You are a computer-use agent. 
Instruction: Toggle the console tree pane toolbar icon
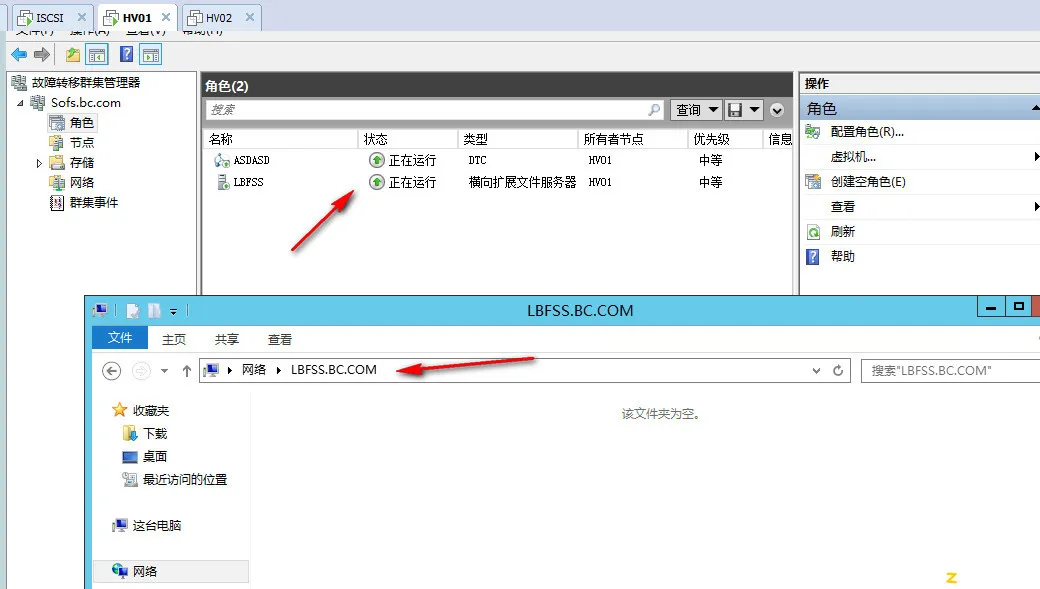97,54
